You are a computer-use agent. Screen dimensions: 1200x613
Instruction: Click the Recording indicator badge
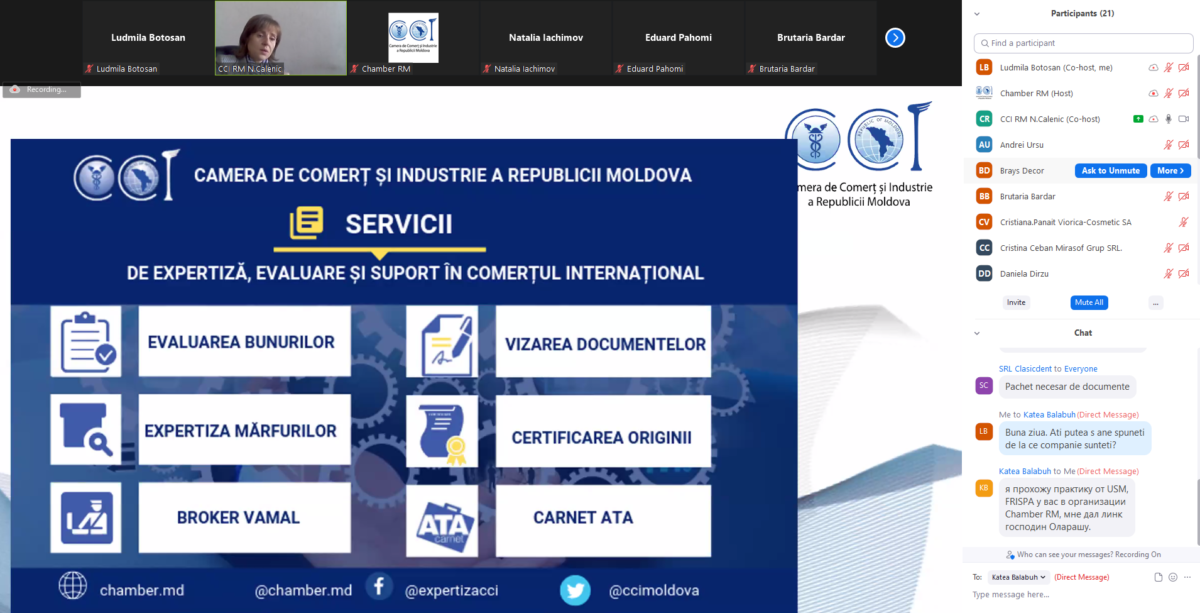[x=41, y=89]
